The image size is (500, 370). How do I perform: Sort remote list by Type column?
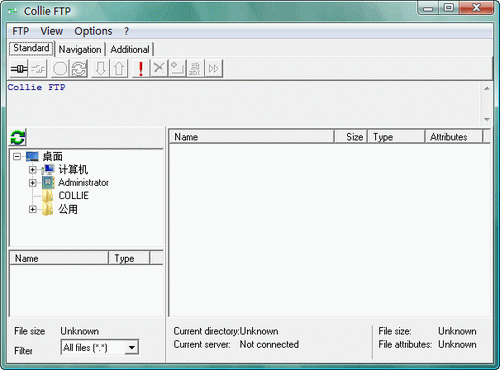pos(396,137)
